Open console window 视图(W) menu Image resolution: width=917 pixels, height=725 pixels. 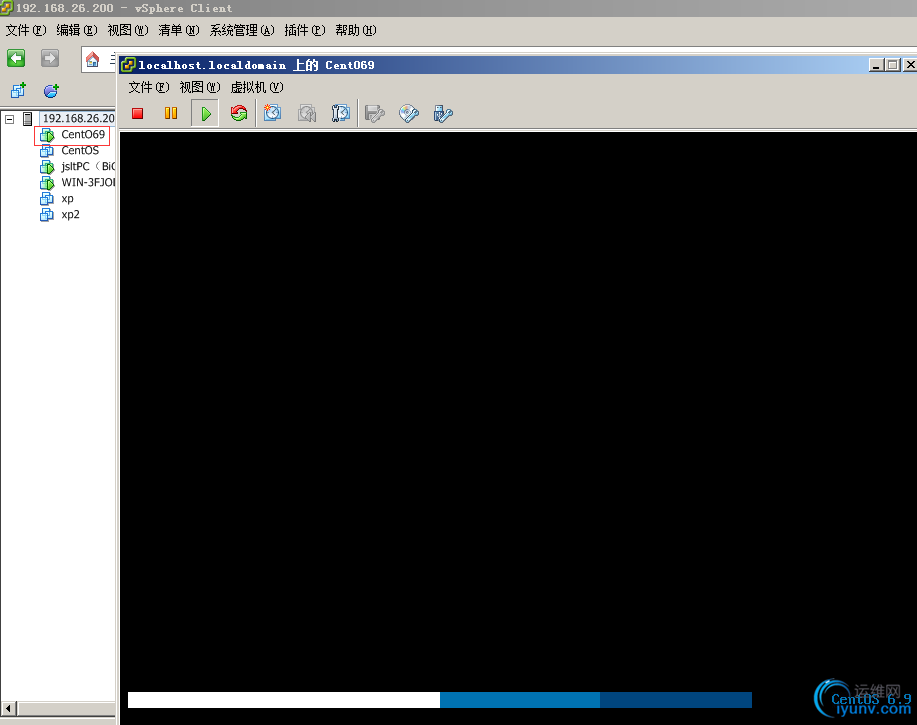point(199,88)
